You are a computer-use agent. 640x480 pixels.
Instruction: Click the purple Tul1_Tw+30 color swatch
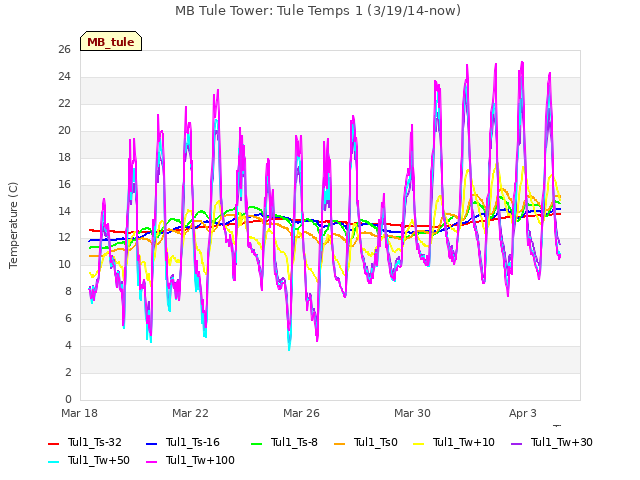coord(517,443)
